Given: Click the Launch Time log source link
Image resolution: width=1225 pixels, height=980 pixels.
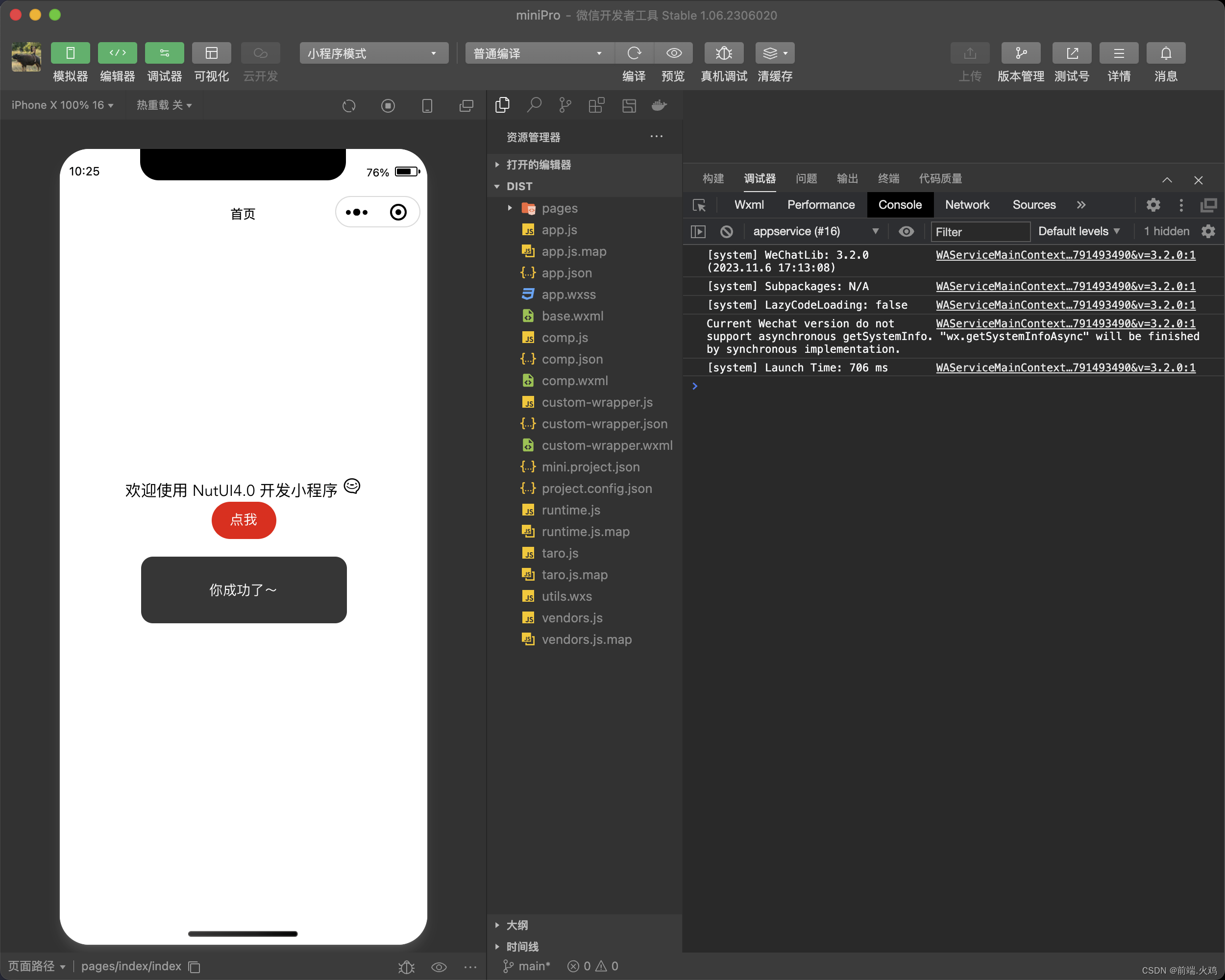Looking at the screenshot, I should click(1065, 367).
